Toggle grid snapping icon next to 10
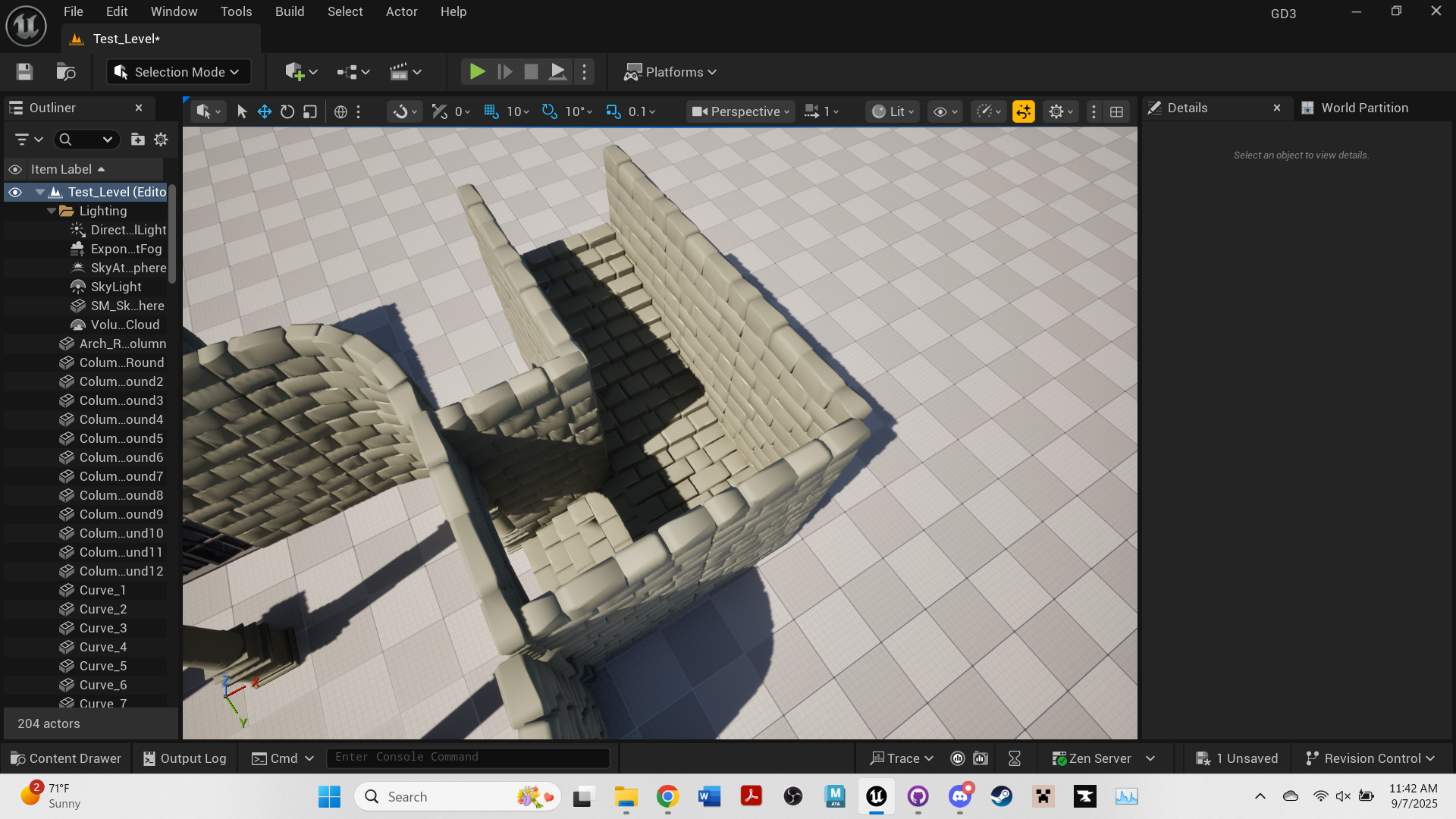This screenshot has width=1456, height=819. pyautogui.click(x=491, y=111)
